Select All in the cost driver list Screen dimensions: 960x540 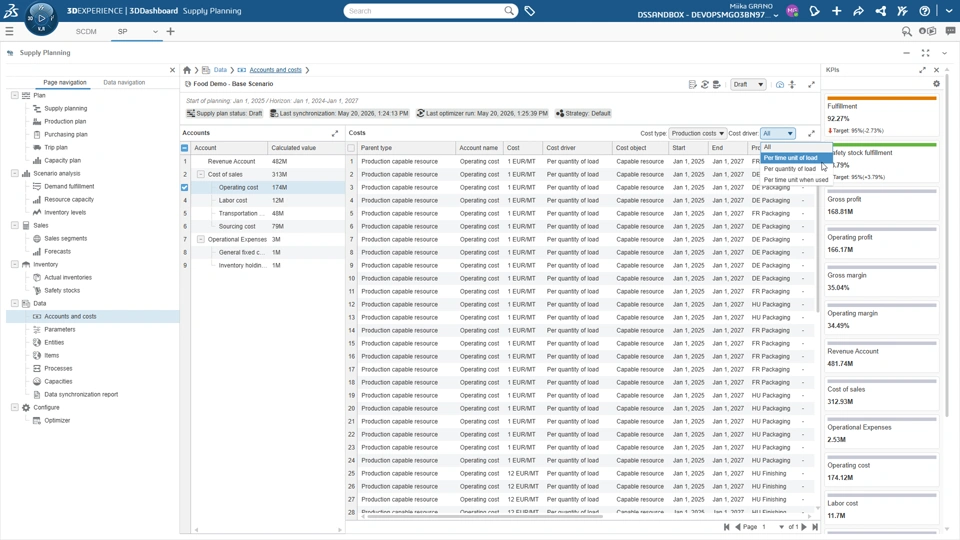tap(796, 147)
